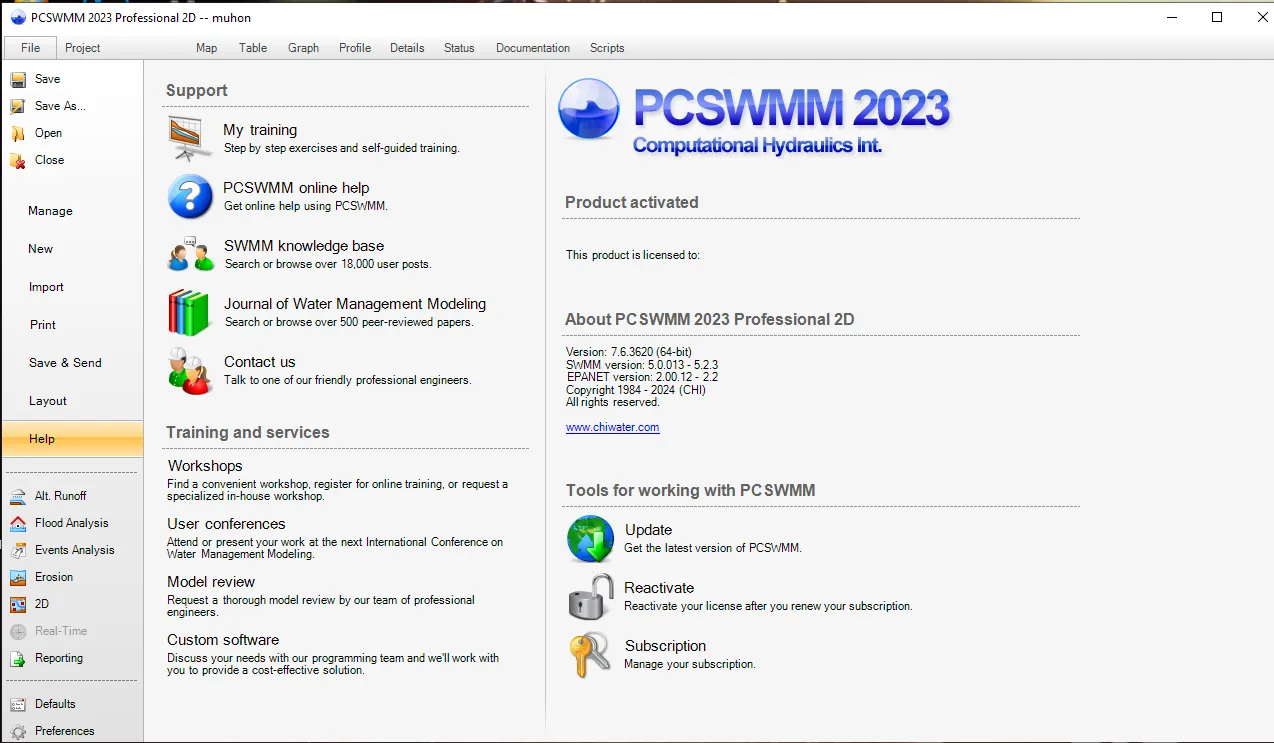Select Print in the File menu
The image size is (1274, 743).
coord(72,325)
